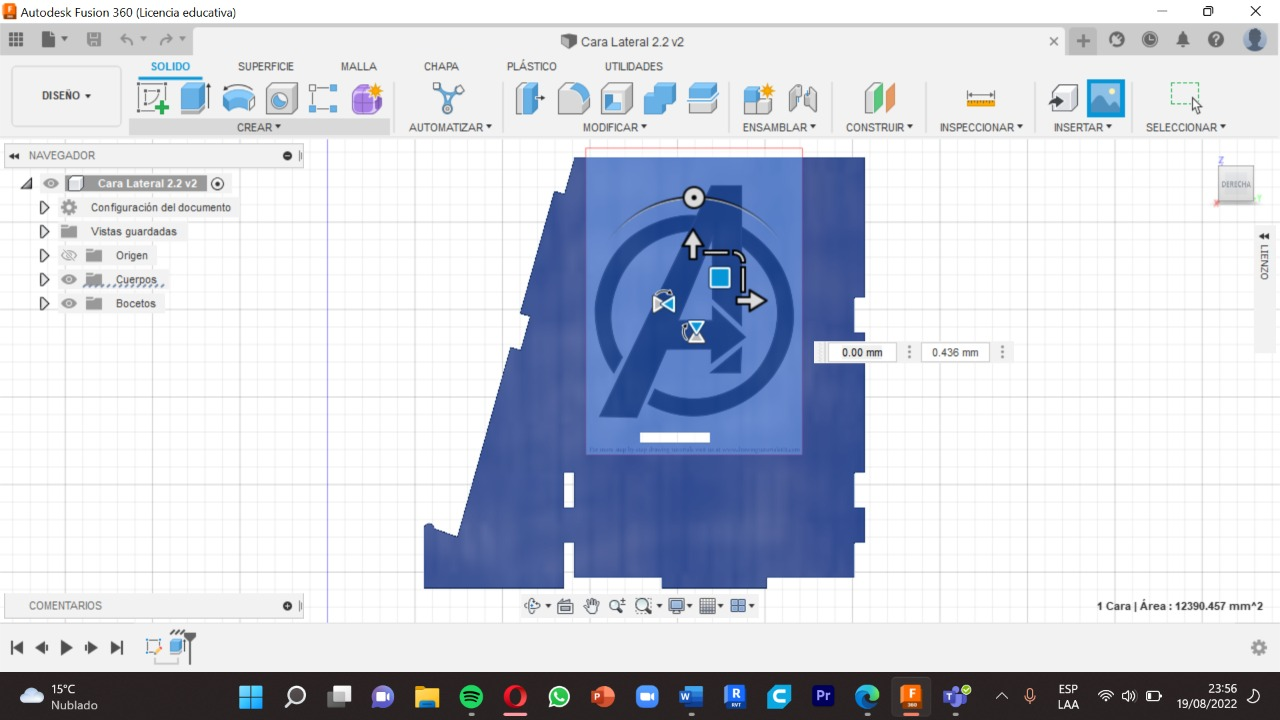The height and width of the screenshot is (720, 1280).
Task: Open the Rectangular Pattern tool
Action: pos(323,98)
